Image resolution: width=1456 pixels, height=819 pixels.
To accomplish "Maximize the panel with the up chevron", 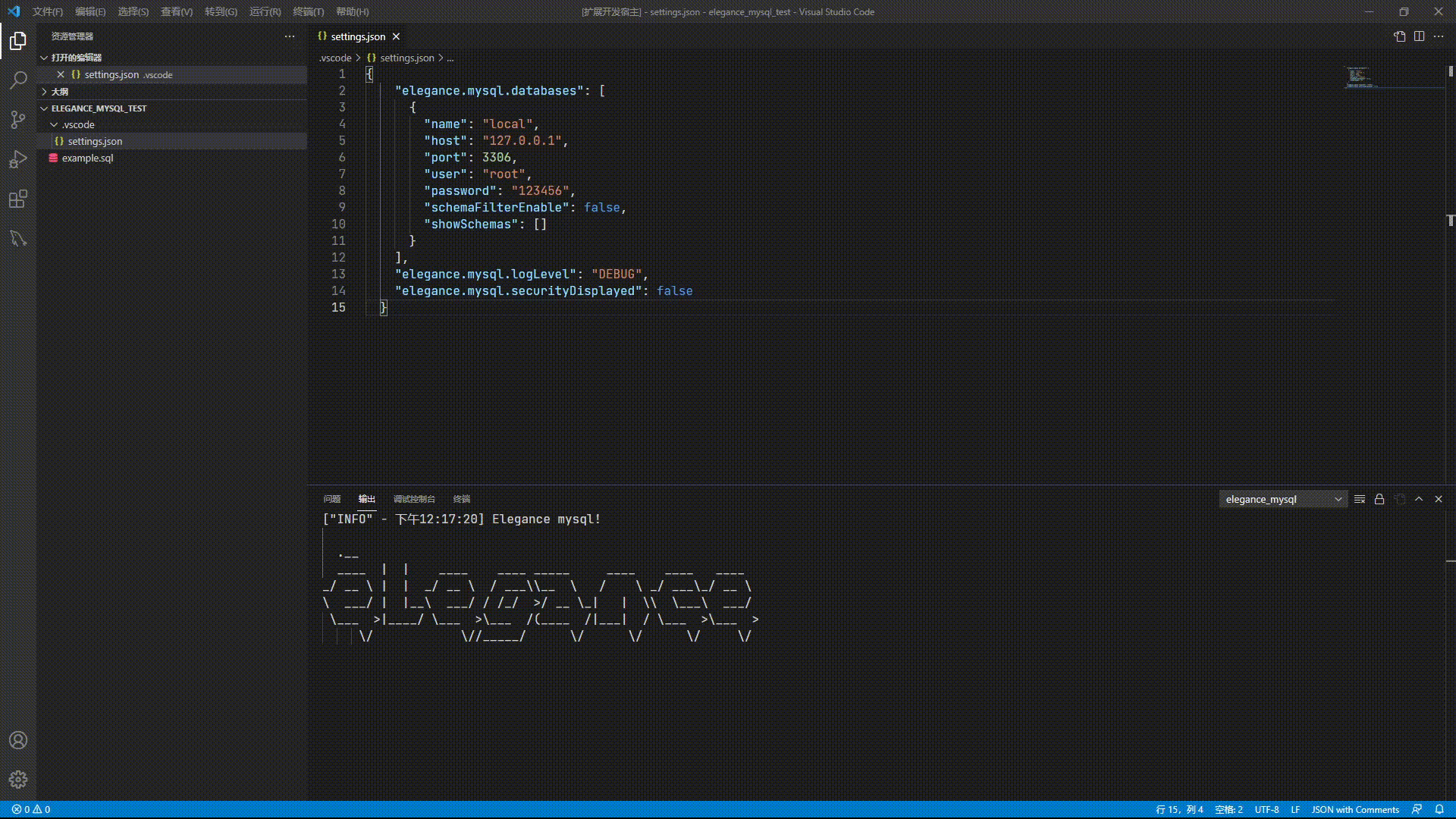I will coord(1419,499).
